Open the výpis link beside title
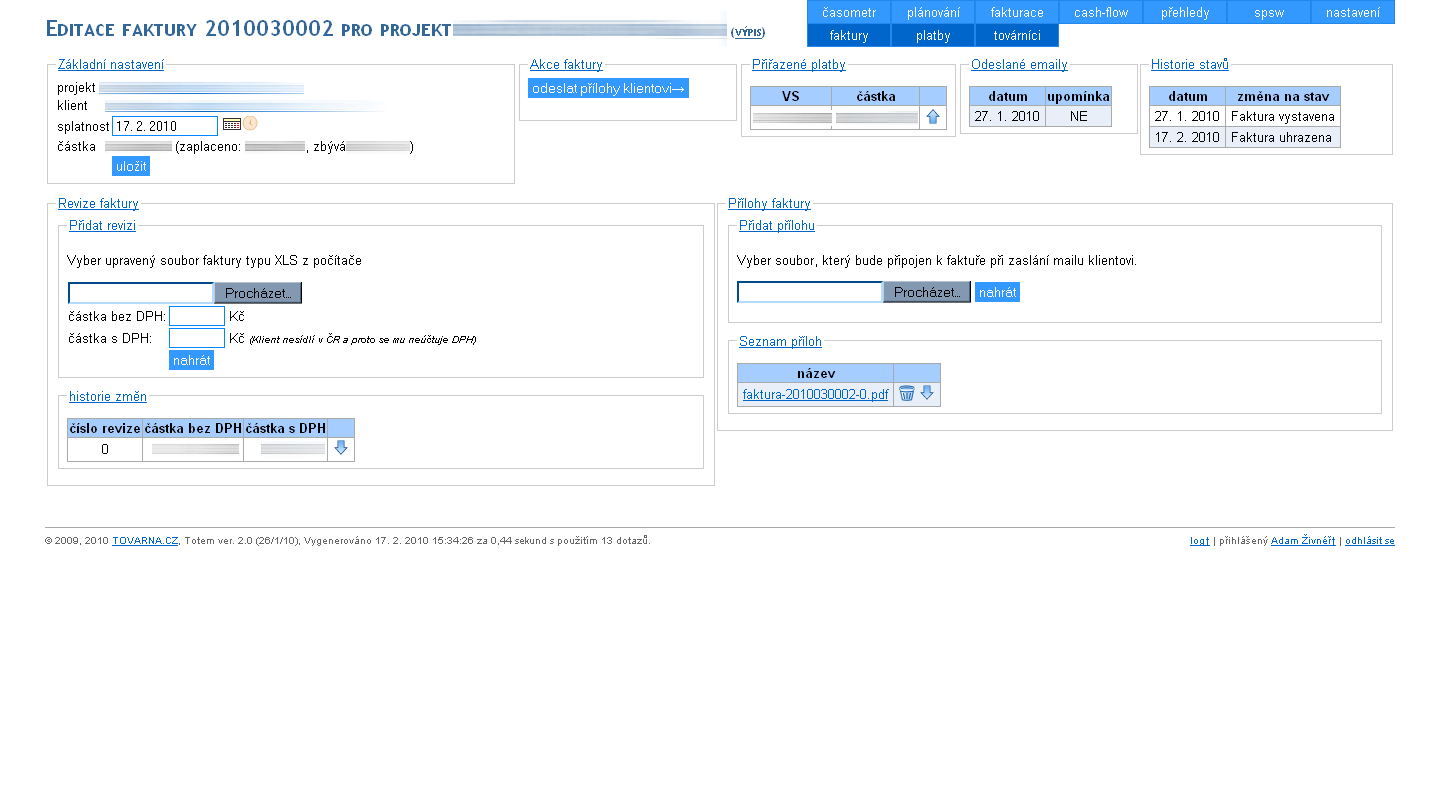The image size is (1440, 791). (748, 33)
